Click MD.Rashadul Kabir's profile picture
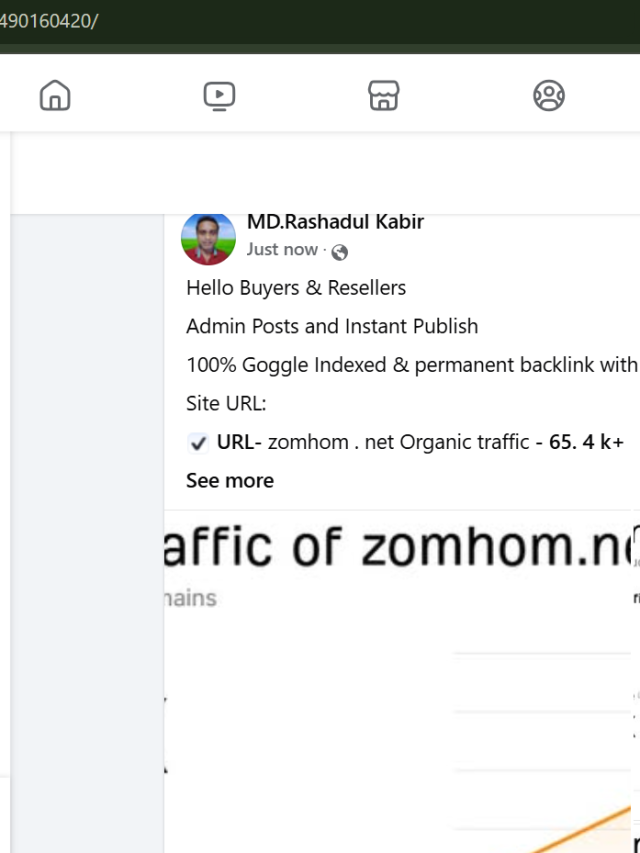The width and height of the screenshot is (640, 853). tap(208, 238)
